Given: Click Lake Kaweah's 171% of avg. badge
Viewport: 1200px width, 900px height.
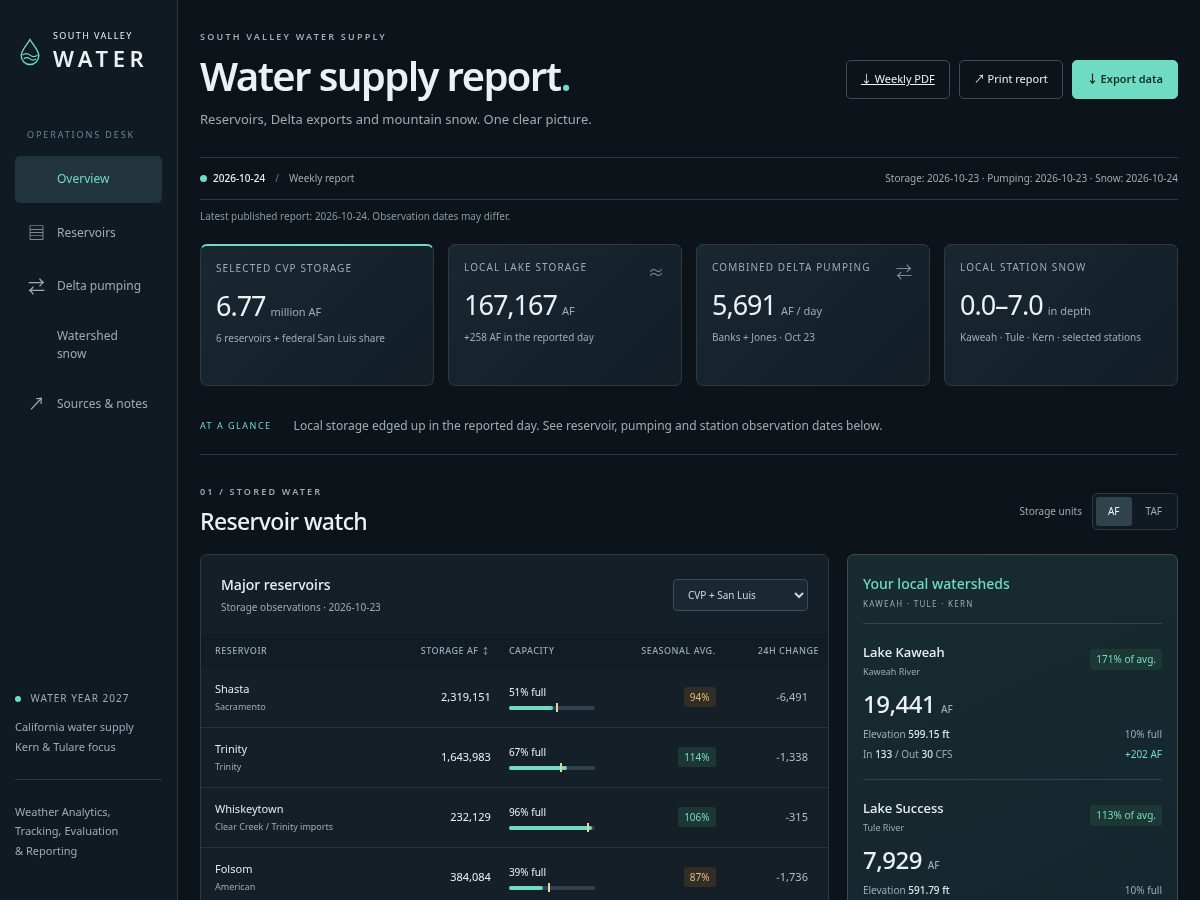Looking at the screenshot, I should pos(1126,659).
